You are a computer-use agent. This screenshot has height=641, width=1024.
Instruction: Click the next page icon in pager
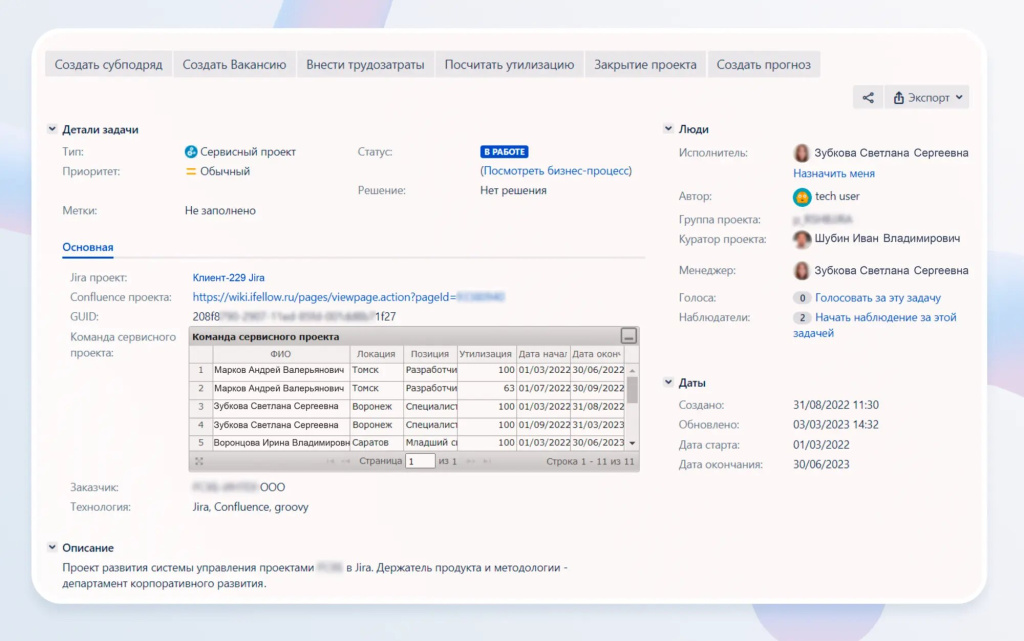click(x=470, y=461)
